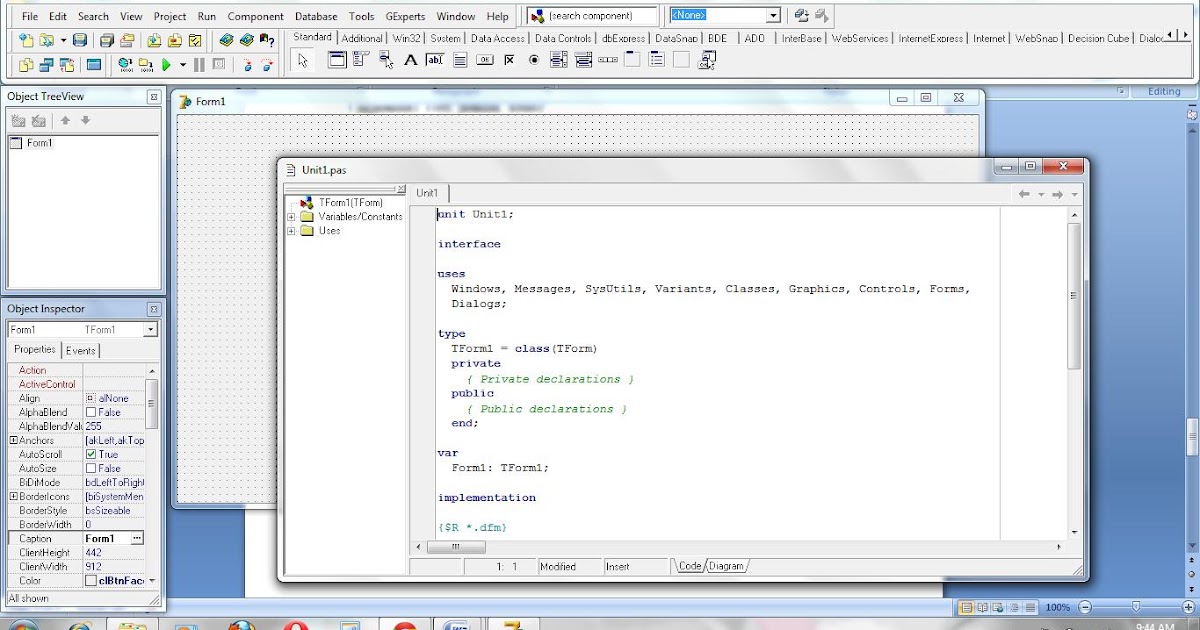
Task: Select the ActionList component icon
Action: [706, 60]
